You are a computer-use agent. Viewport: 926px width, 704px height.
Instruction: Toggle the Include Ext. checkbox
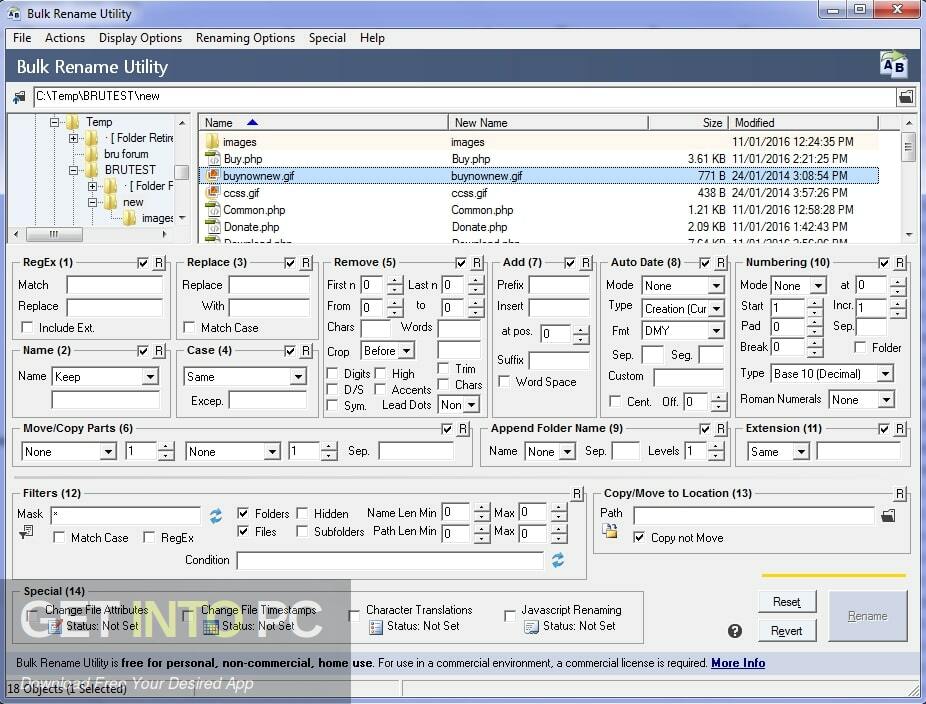tap(27, 327)
